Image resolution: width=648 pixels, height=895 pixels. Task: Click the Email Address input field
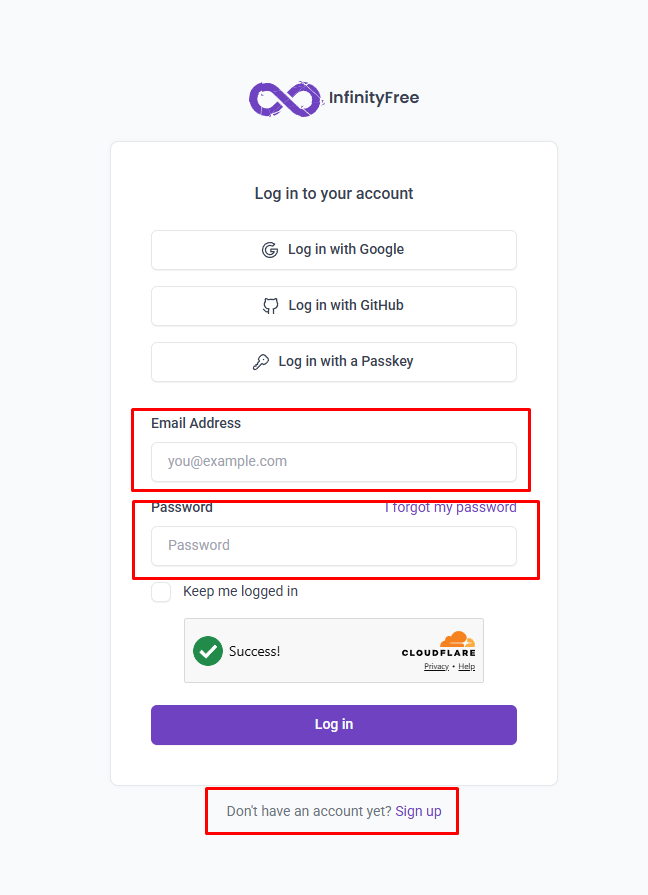click(x=333, y=461)
